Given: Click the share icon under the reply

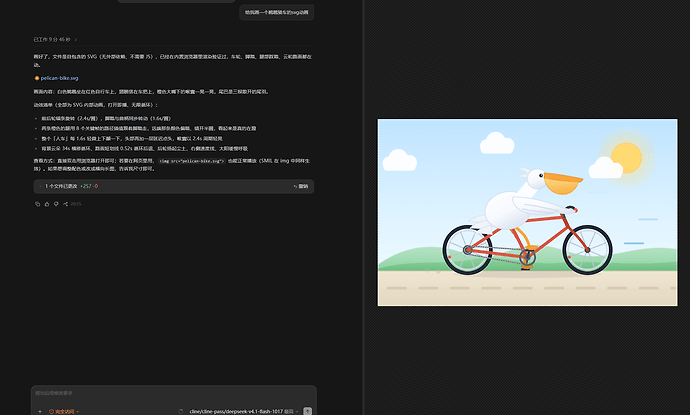Looking at the screenshot, I should point(66,204).
